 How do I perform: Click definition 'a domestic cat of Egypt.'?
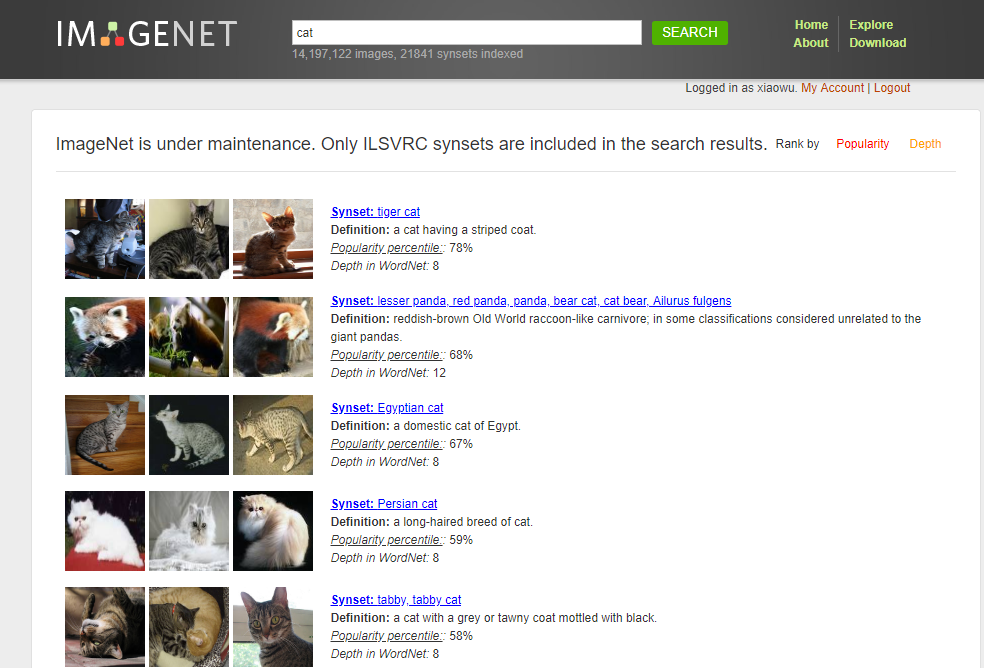(457, 426)
